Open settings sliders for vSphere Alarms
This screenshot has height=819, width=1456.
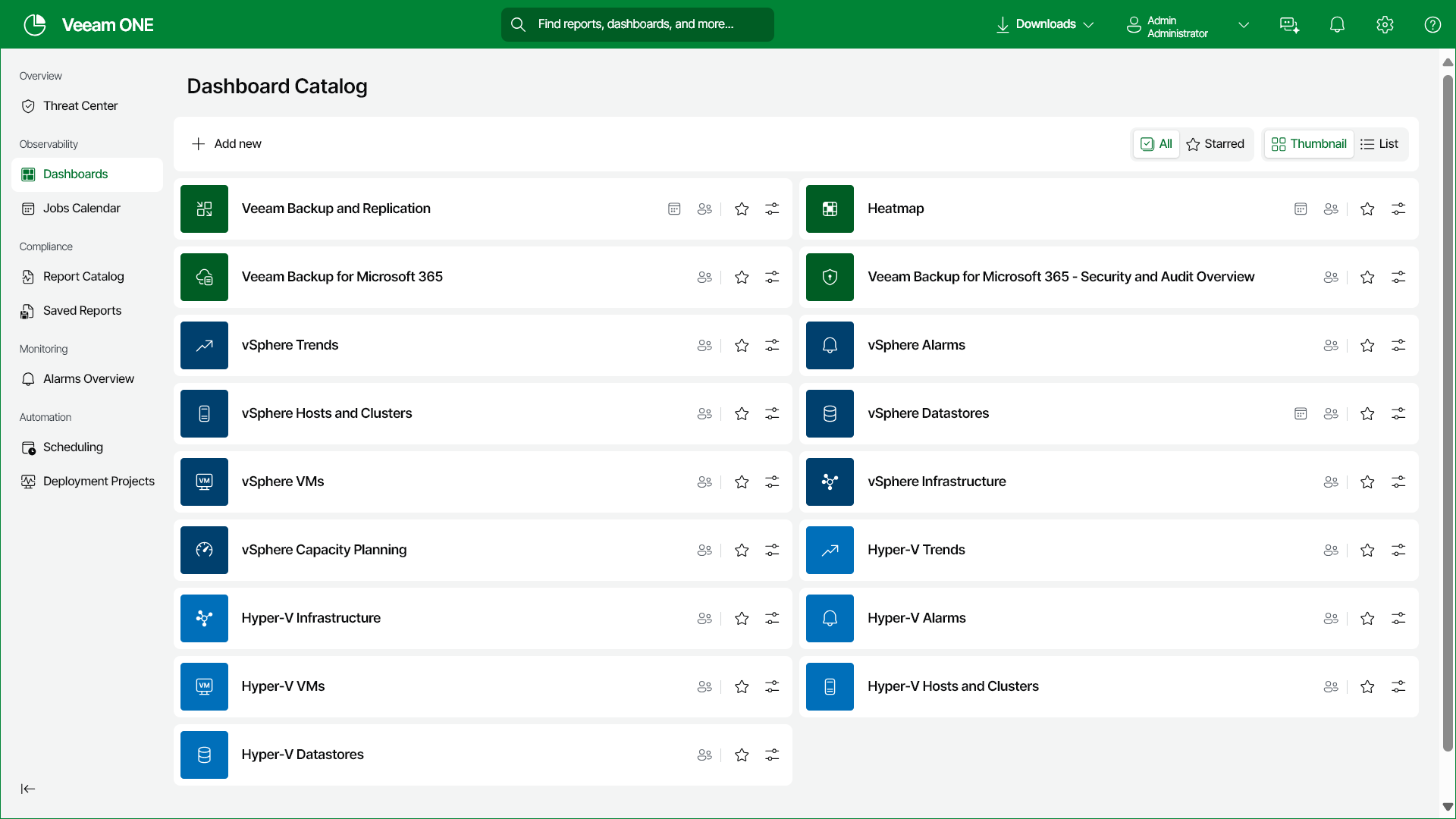pos(1398,345)
